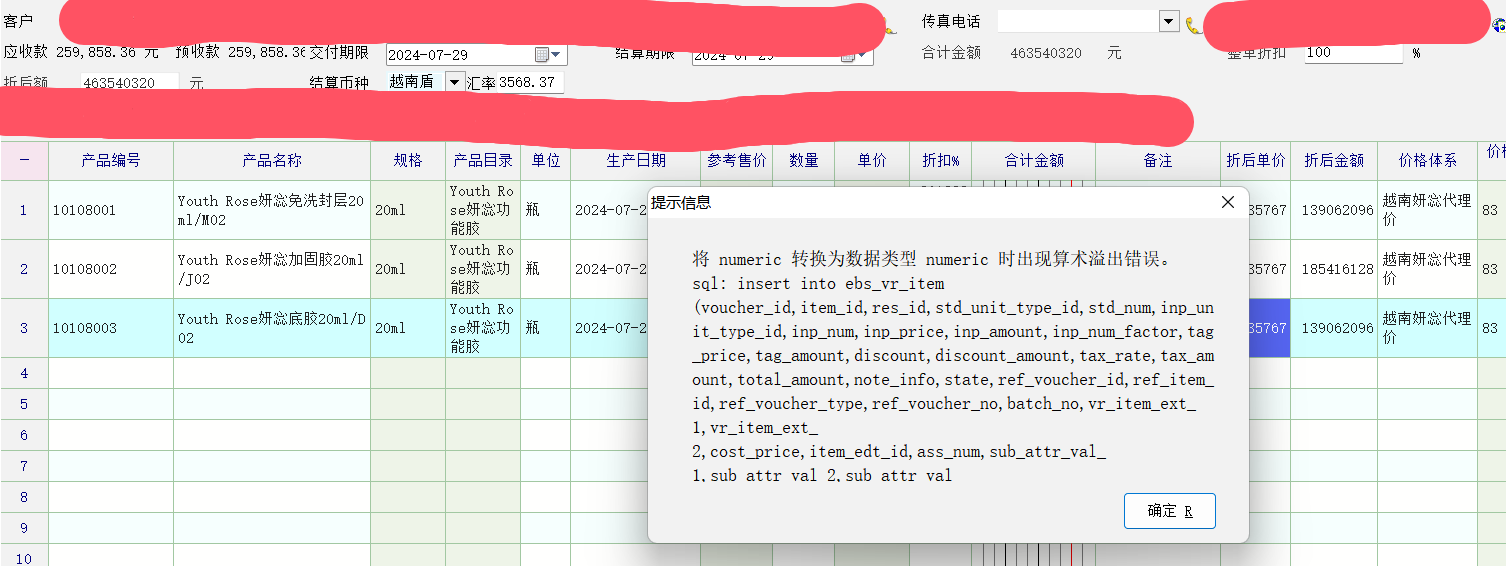Viewport: 1506px width, 566px height.
Task: Click 折后金额 cell showing 185416128
Action: [x=1333, y=270]
